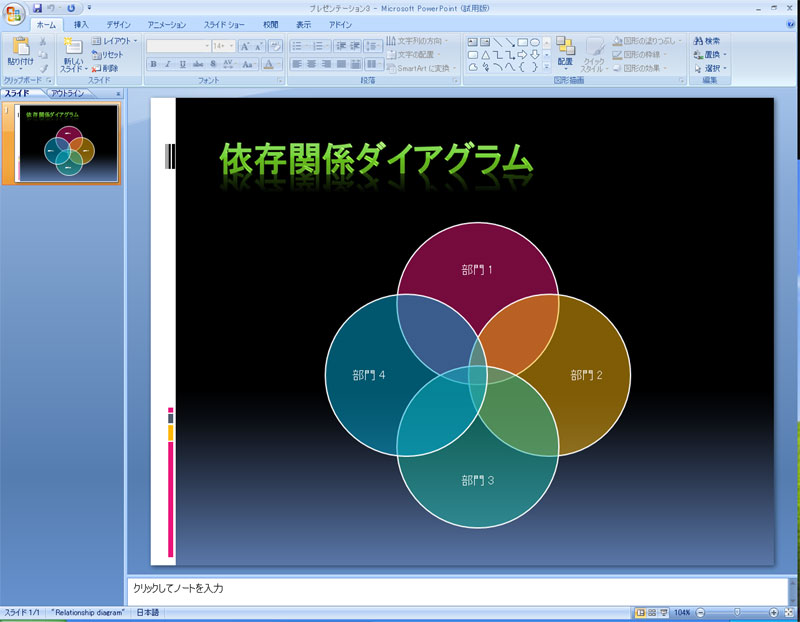Switch to slide sorter view in status bar

(x=651, y=612)
